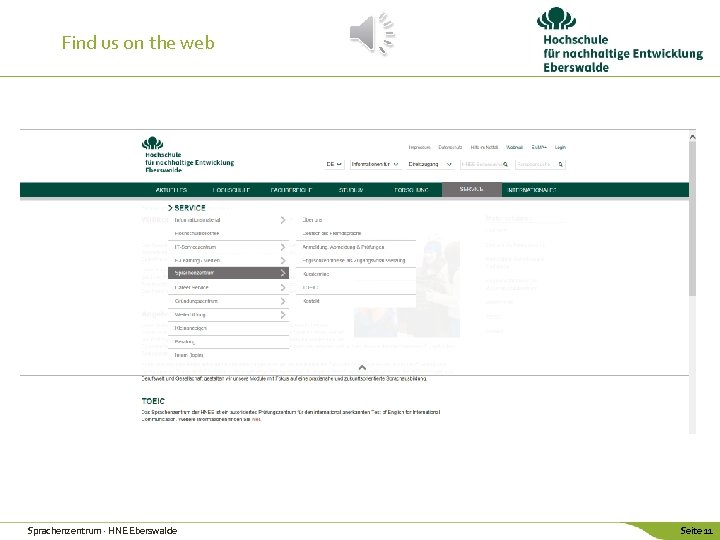Click the magnifier icon in HNEE search field

505,164
